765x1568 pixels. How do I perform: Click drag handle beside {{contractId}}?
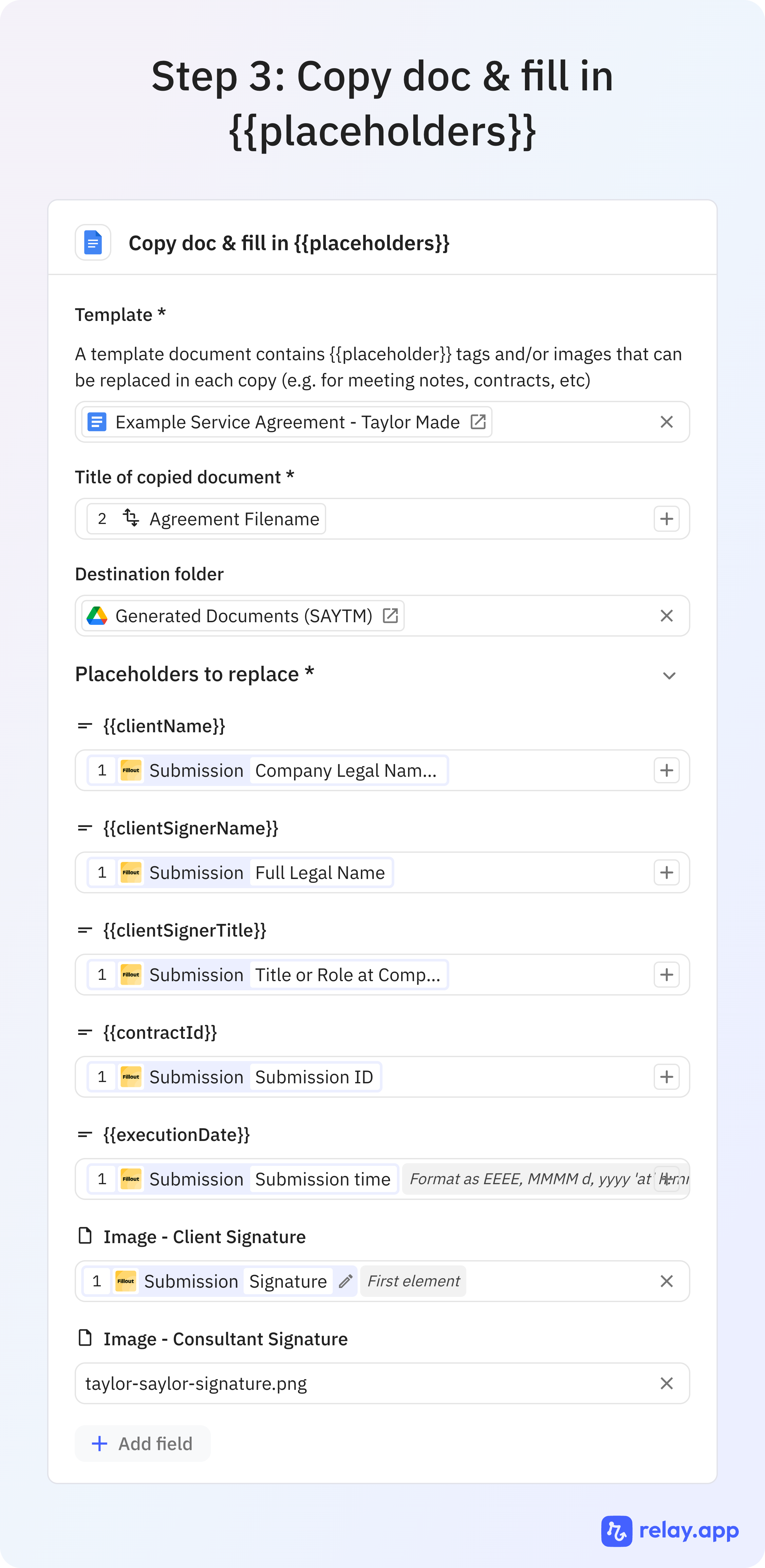click(85, 1032)
